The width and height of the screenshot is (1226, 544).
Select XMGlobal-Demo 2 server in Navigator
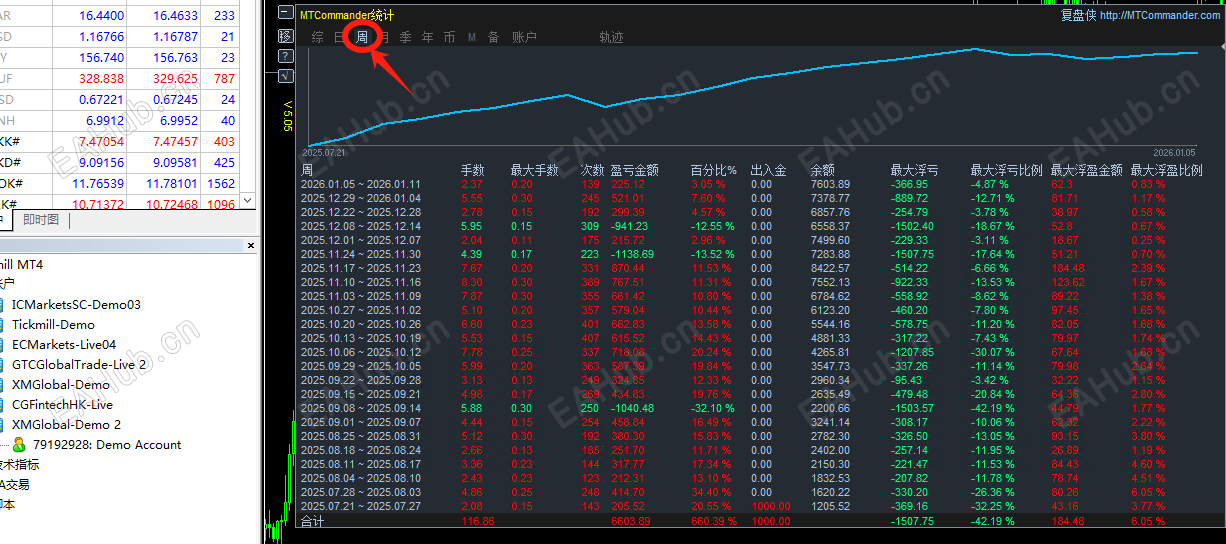pyautogui.click(x=66, y=425)
